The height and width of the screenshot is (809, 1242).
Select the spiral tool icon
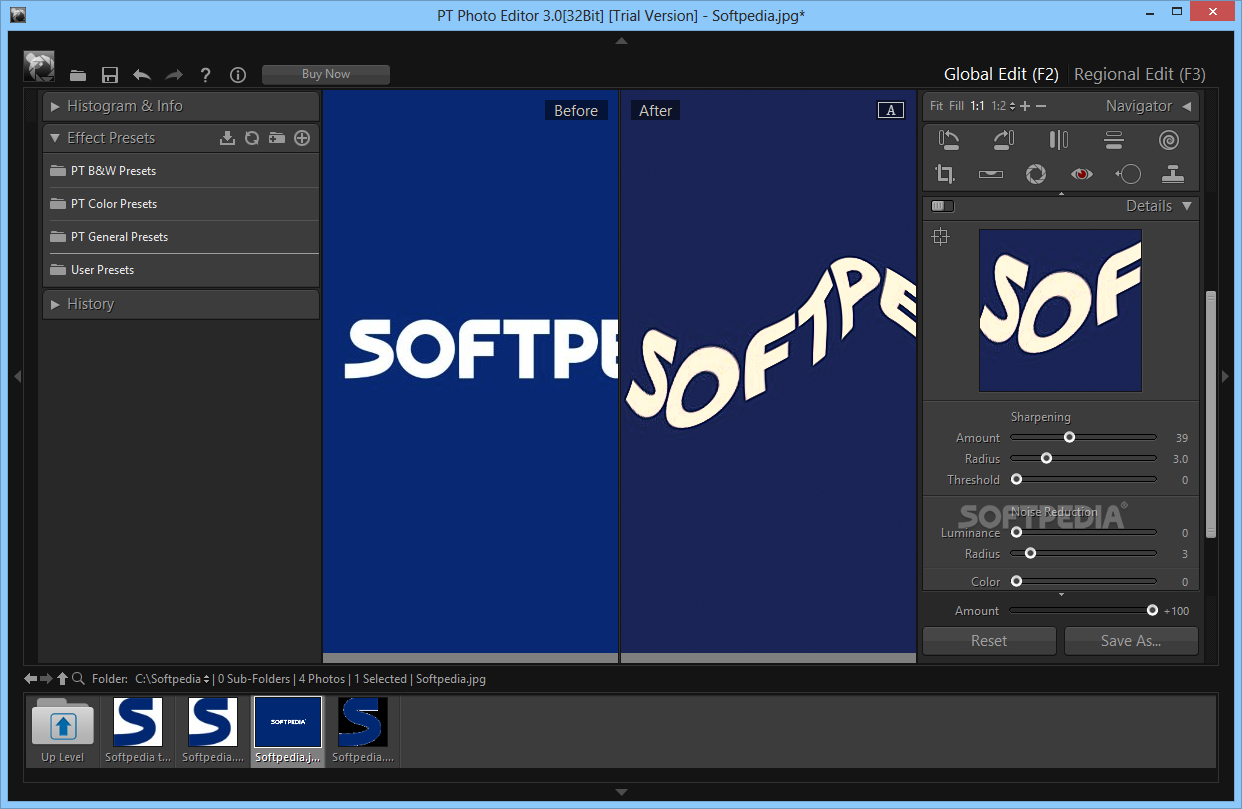click(1169, 140)
